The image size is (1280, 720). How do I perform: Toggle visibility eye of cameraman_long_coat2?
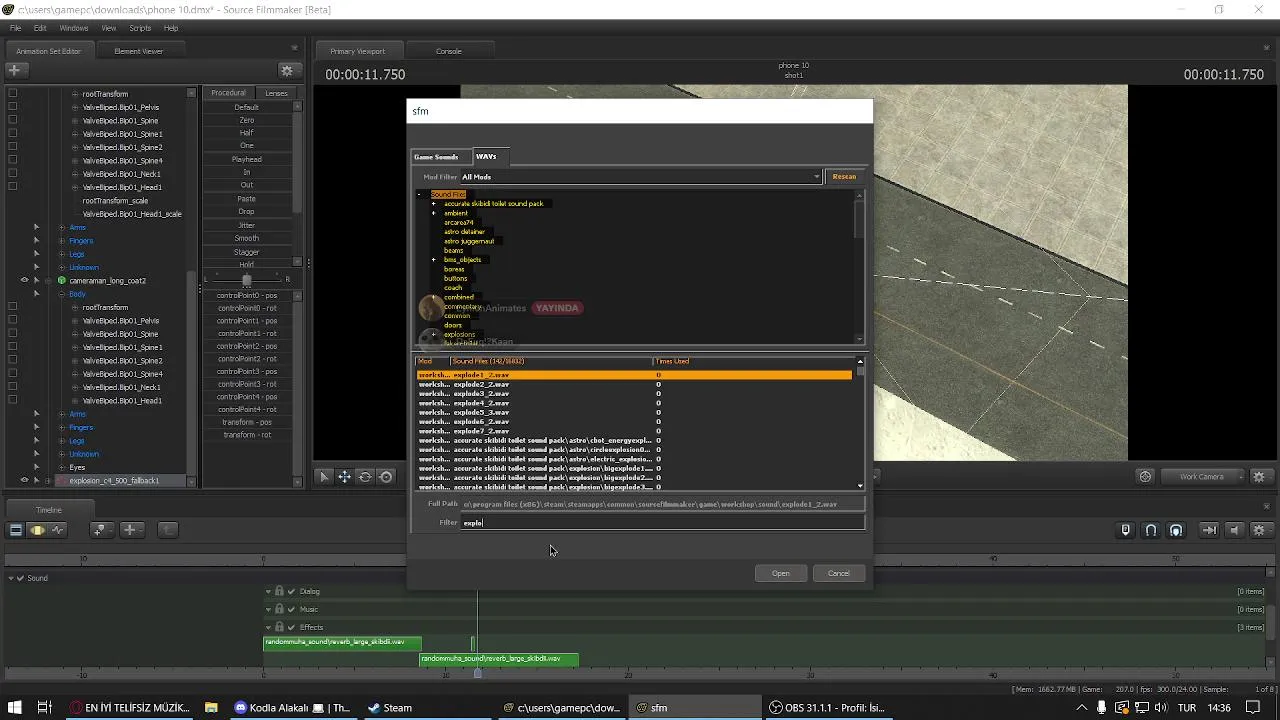tap(25, 281)
